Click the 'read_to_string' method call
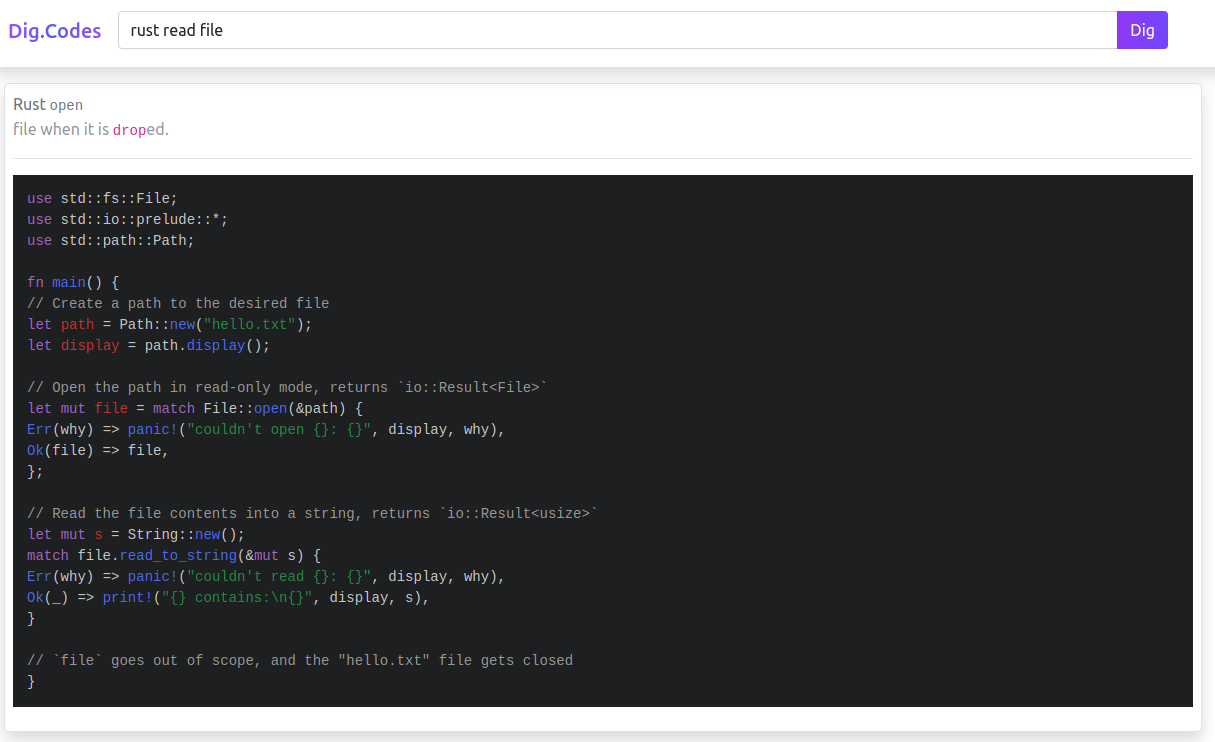Screen dimensions: 1215x742 178,555
